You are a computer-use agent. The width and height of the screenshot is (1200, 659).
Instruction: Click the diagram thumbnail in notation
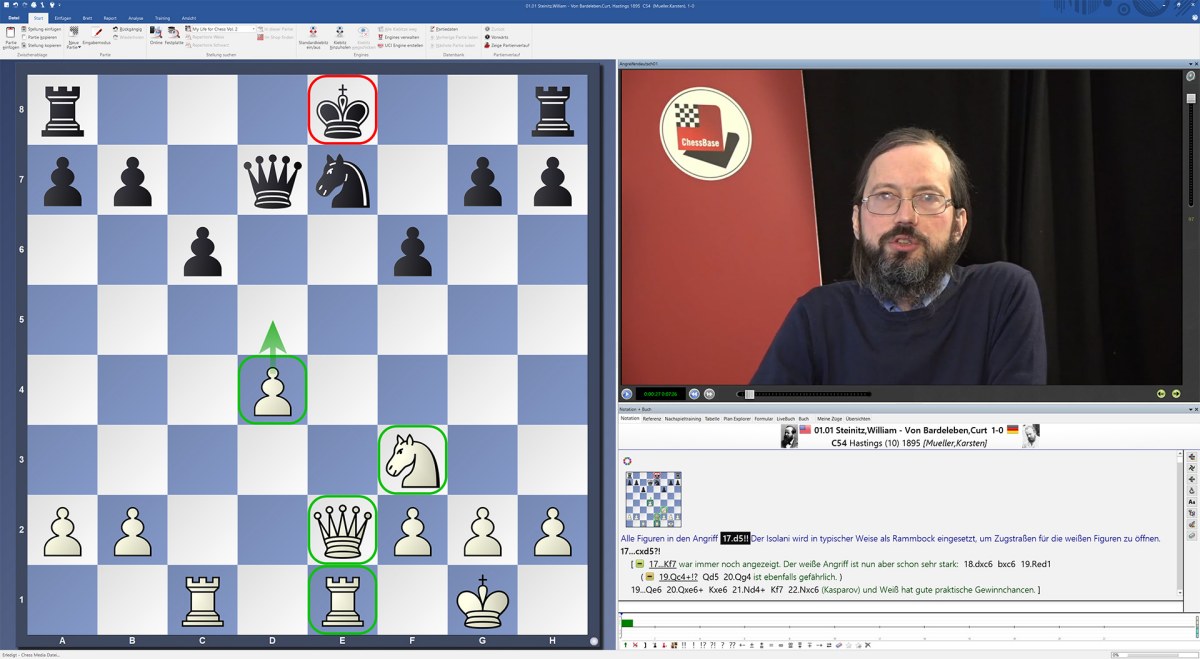[653, 500]
